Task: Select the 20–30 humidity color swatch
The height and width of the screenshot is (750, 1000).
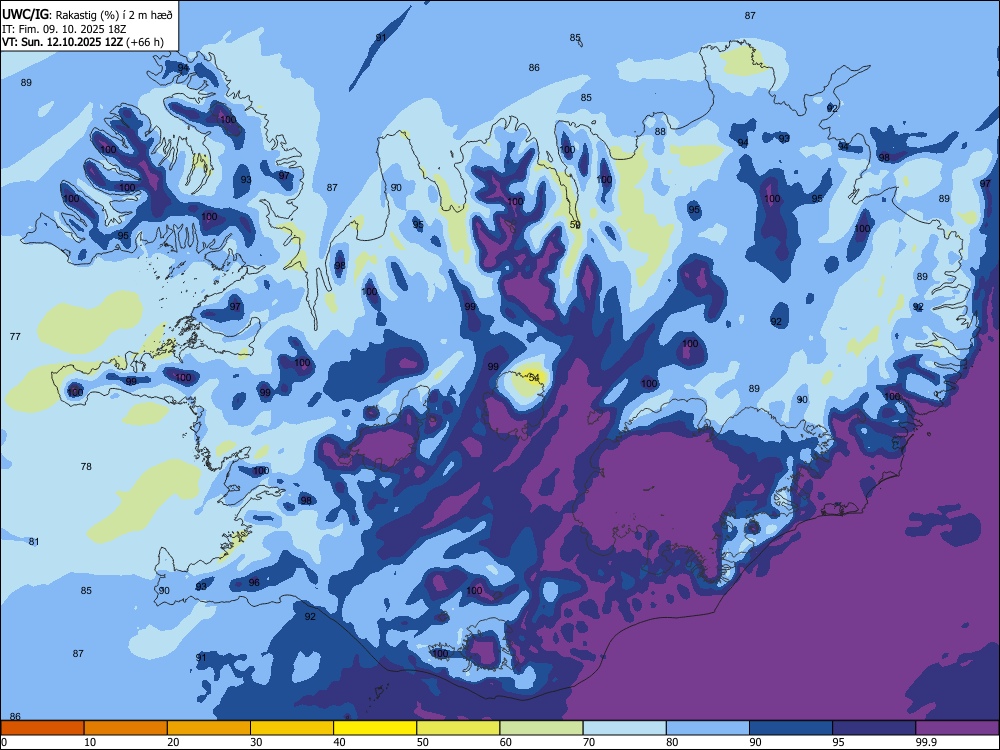Action: pos(209,728)
